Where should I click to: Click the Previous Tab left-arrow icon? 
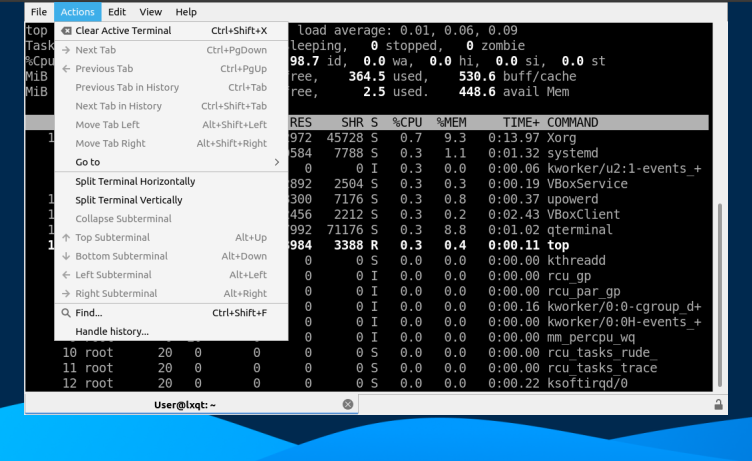66,69
